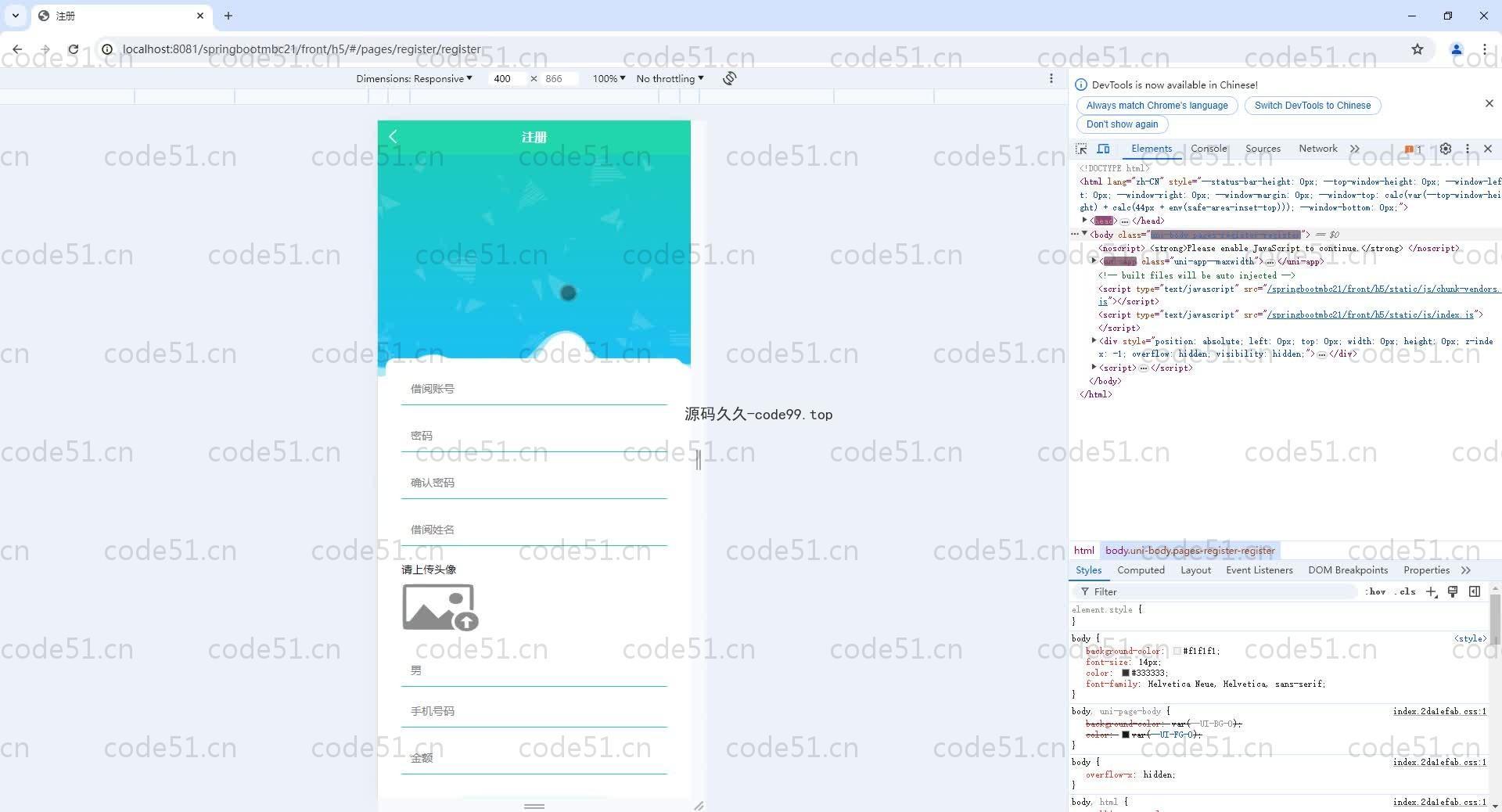This screenshot has width=1502, height=812.
Task: Click the avatar upload image placeholder
Action: [440, 608]
